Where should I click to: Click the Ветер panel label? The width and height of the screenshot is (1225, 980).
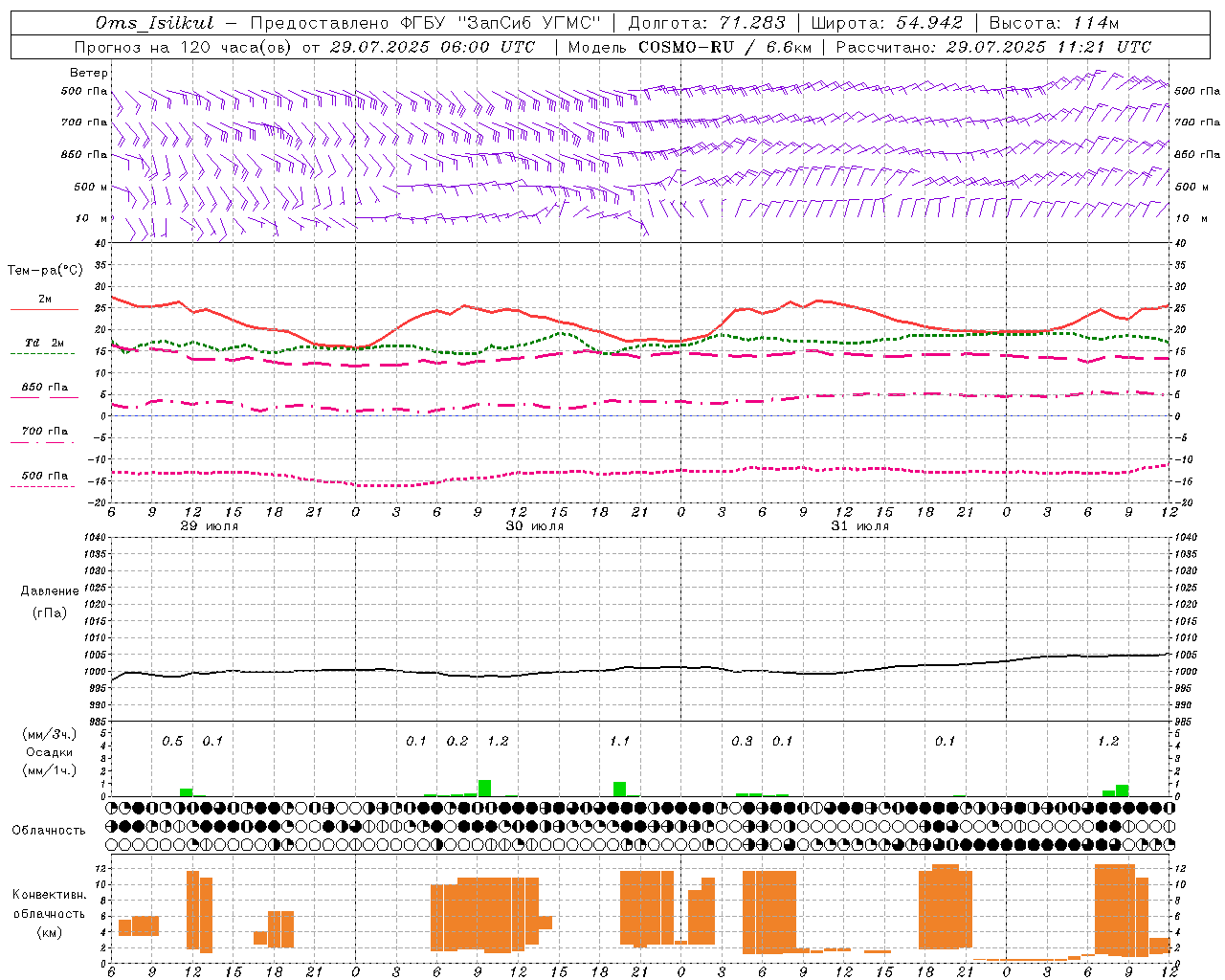(x=89, y=73)
